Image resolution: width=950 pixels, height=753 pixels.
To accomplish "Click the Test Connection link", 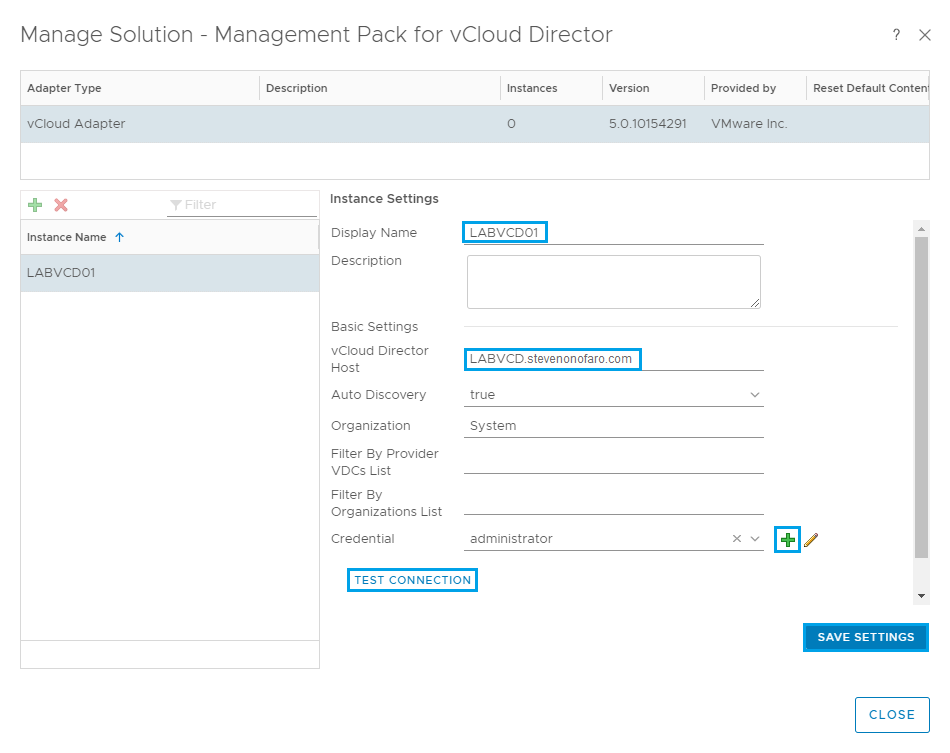I will click(412, 580).
